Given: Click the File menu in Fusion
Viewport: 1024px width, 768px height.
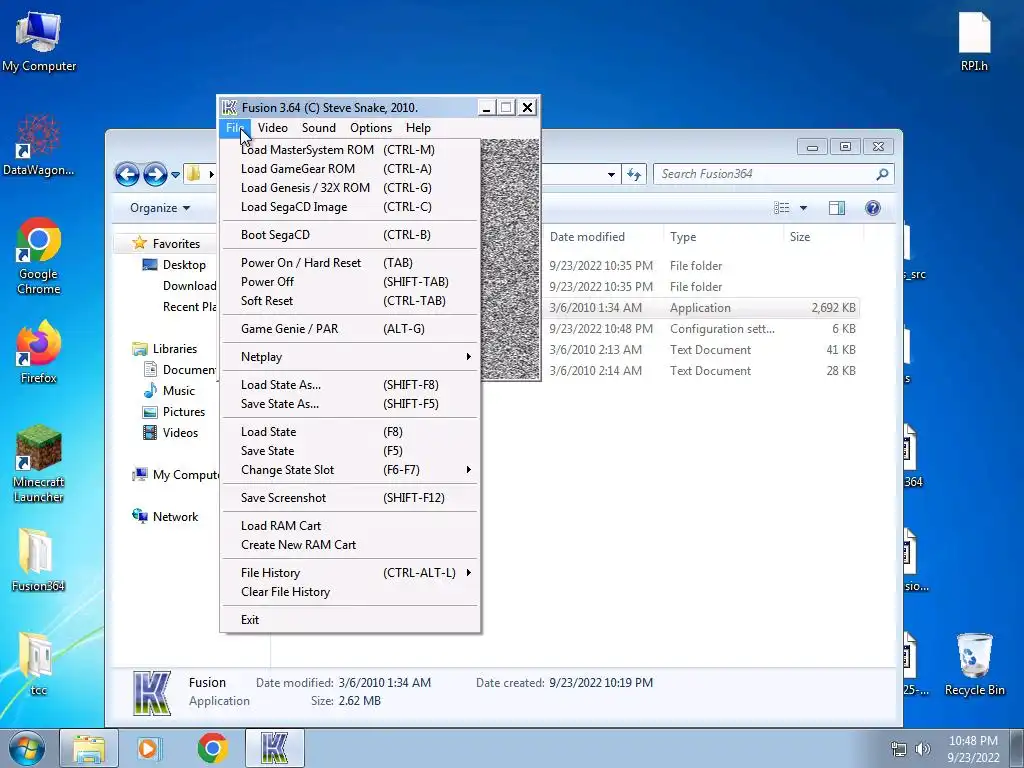Looking at the screenshot, I should tap(235, 128).
